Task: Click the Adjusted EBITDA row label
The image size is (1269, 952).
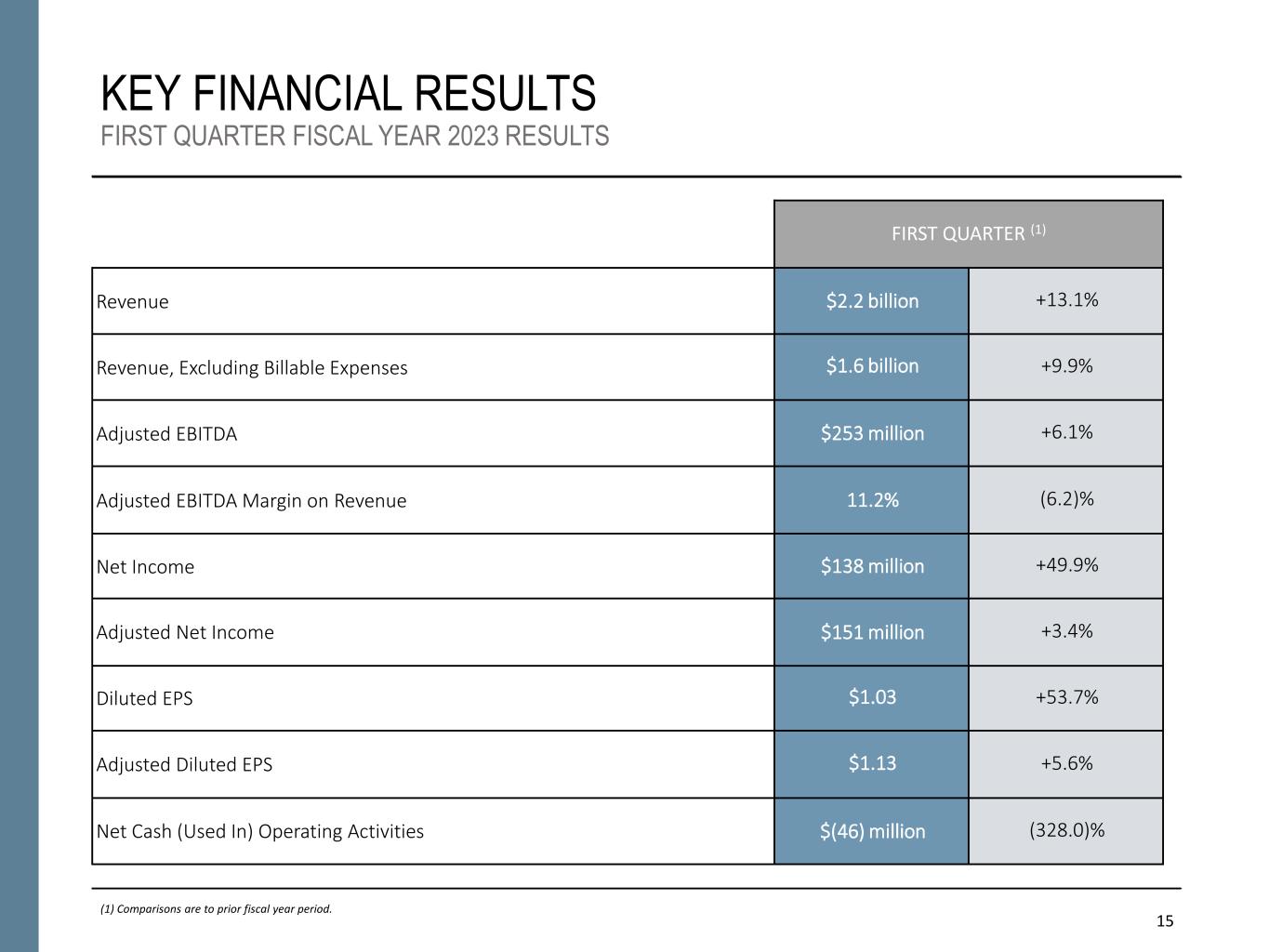Action: tap(166, 434)
